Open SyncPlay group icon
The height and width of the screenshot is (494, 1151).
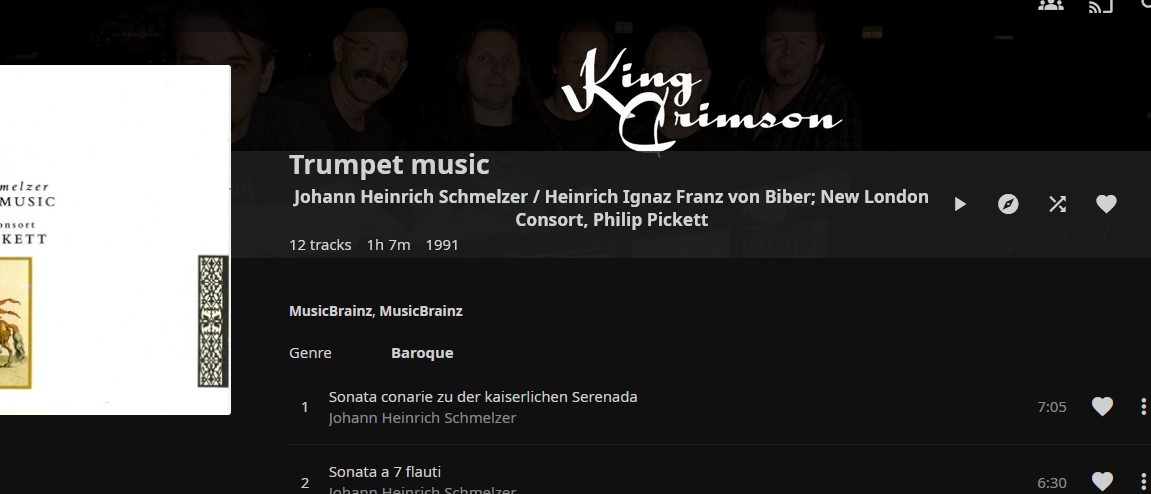[x=1051, y=5]
